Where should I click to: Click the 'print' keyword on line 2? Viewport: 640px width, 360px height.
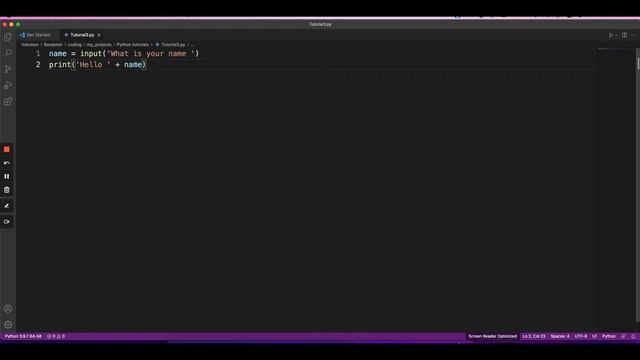(x=60, y=64)
